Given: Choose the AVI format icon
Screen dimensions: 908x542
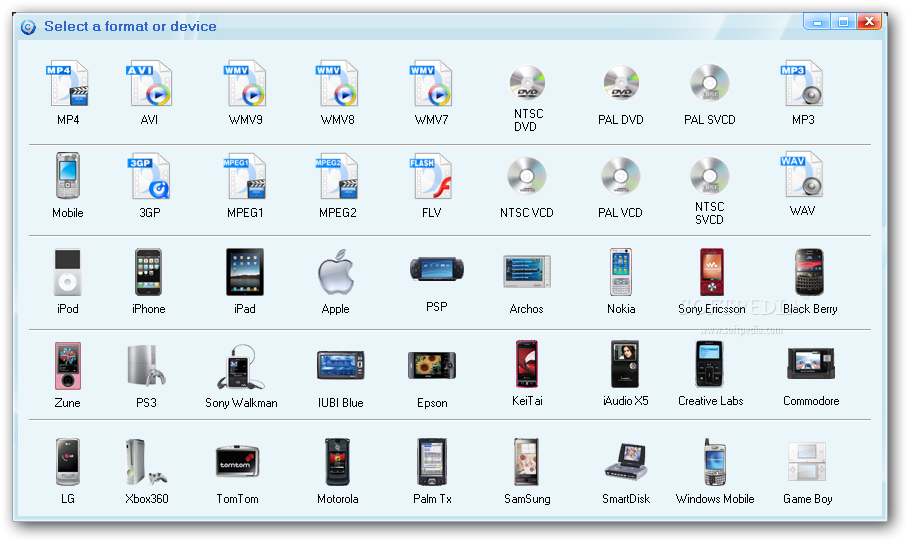Looking at the screenshot, I should click(149, 84).
